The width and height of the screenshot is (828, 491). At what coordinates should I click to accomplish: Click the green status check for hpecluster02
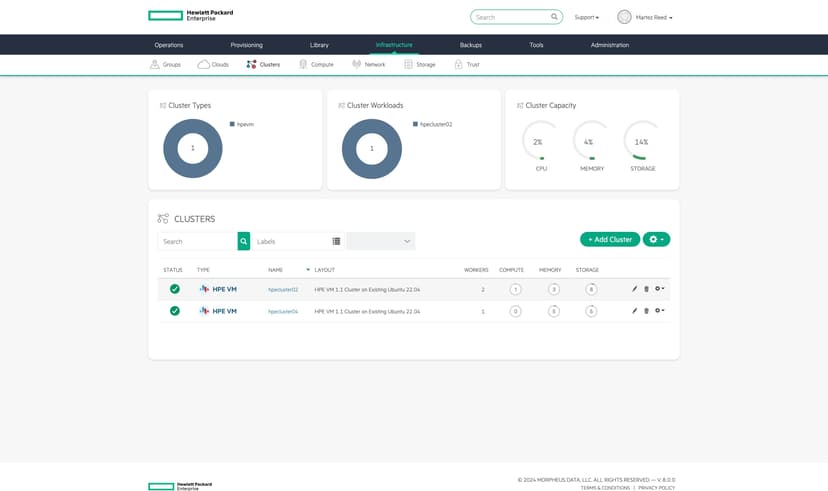point(175,289)
